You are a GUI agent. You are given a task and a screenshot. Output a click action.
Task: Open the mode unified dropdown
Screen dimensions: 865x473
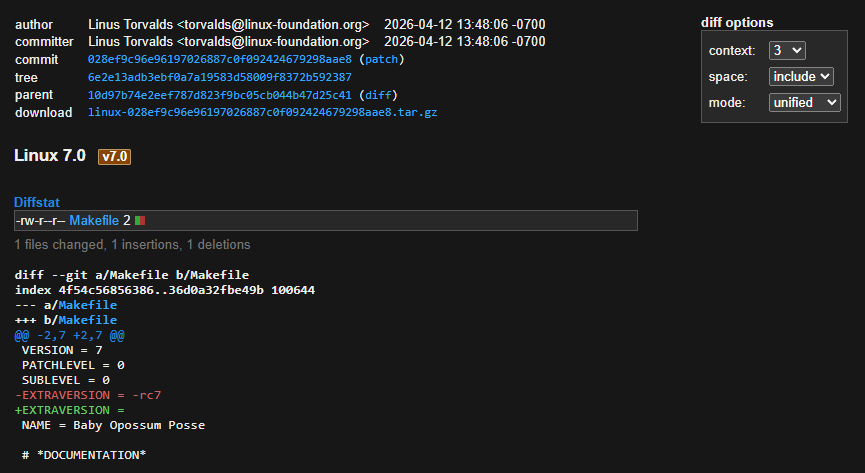(804, 102)
